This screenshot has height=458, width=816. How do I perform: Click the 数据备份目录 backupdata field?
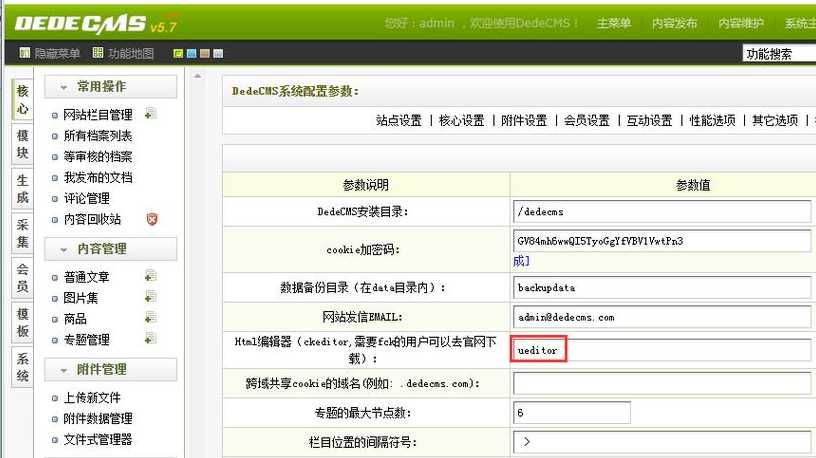[x=662, y=287]
